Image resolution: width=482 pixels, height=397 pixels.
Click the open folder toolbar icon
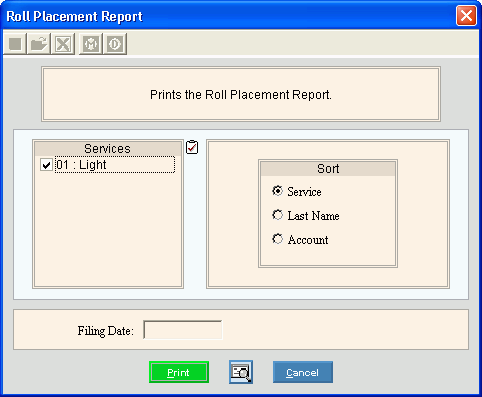click(39, 44)
